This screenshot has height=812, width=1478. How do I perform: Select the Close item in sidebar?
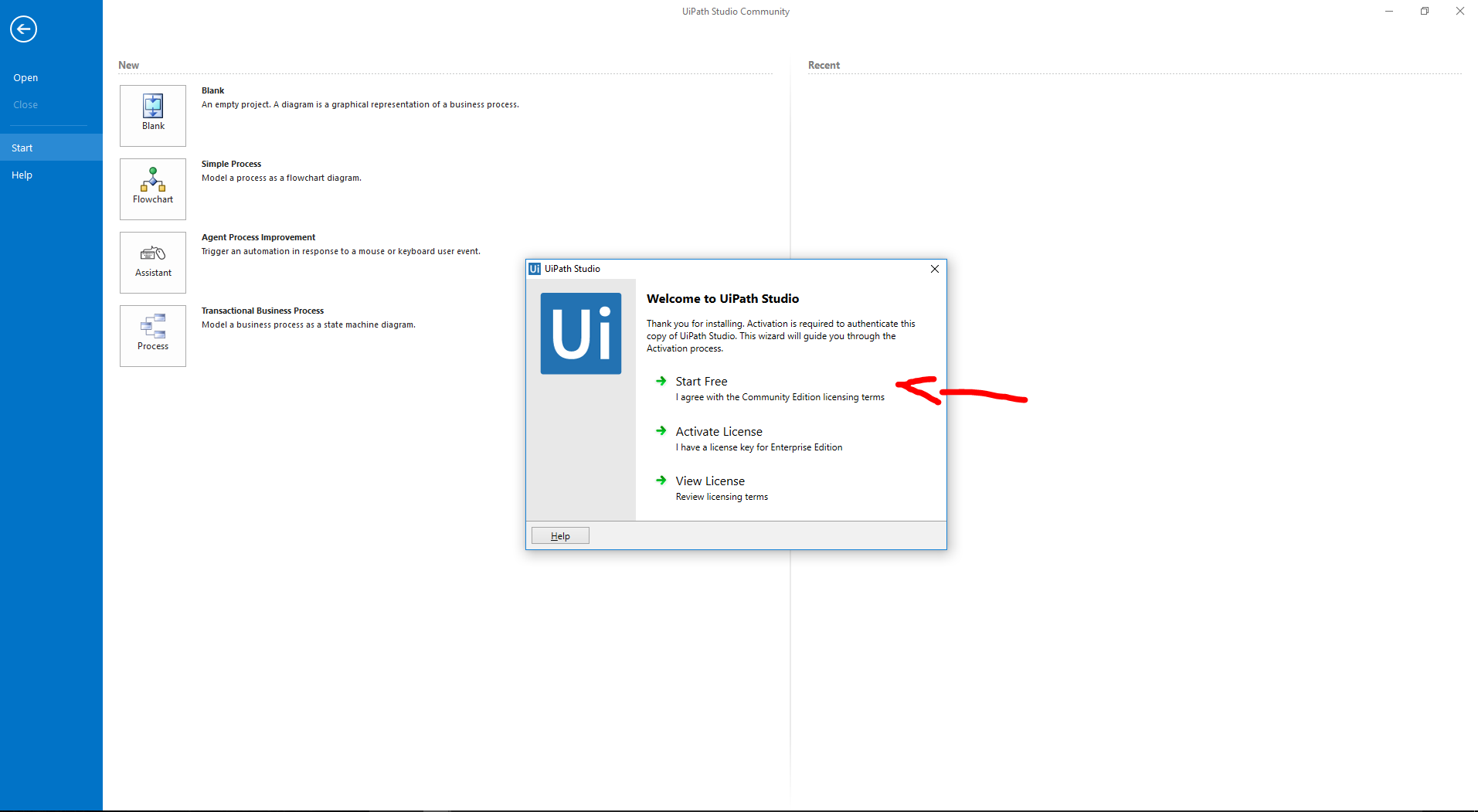point(25,105)
